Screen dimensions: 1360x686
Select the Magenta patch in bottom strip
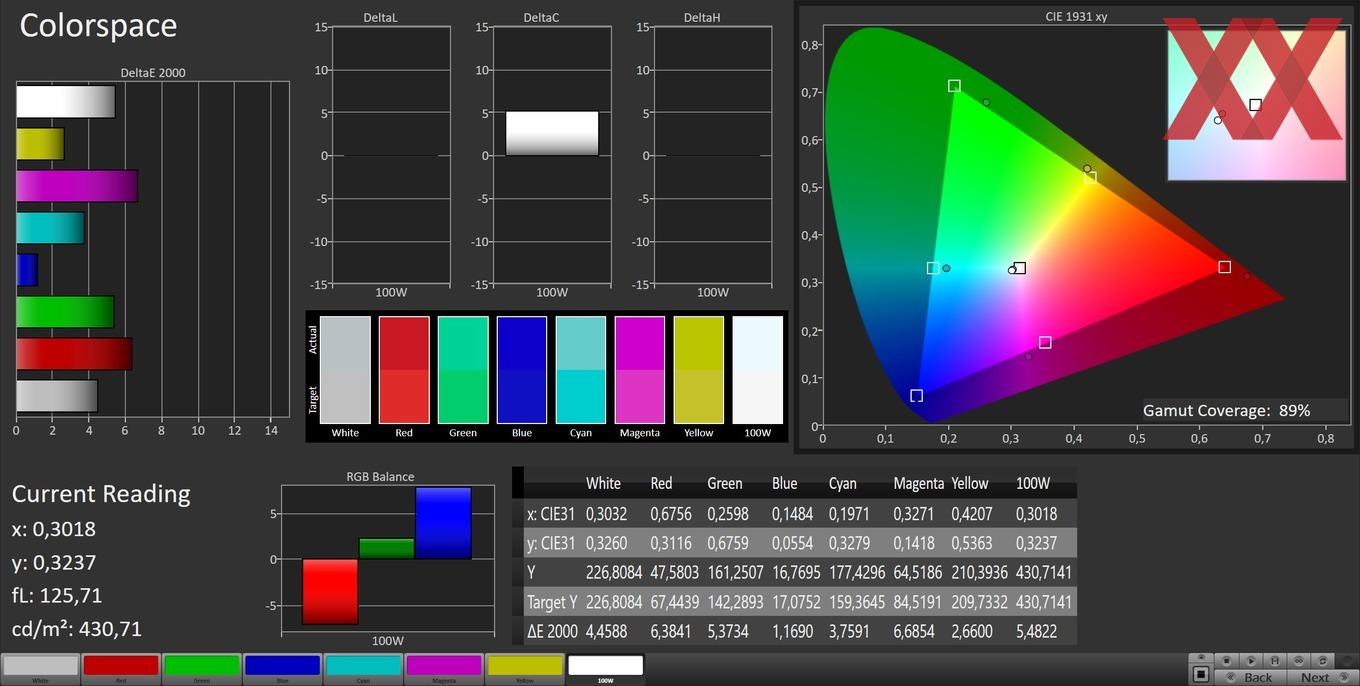(x=444, y=668)
